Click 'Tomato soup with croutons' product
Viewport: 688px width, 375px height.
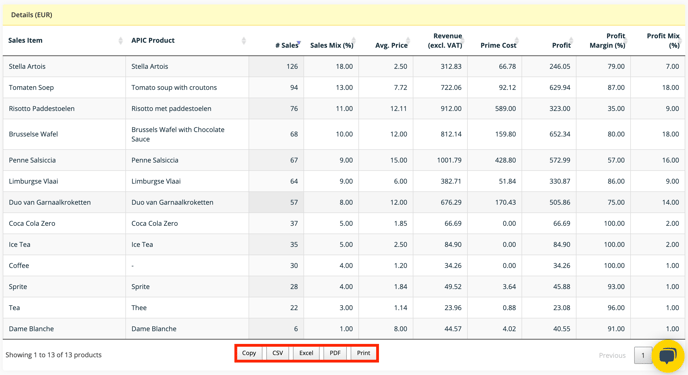174,88
